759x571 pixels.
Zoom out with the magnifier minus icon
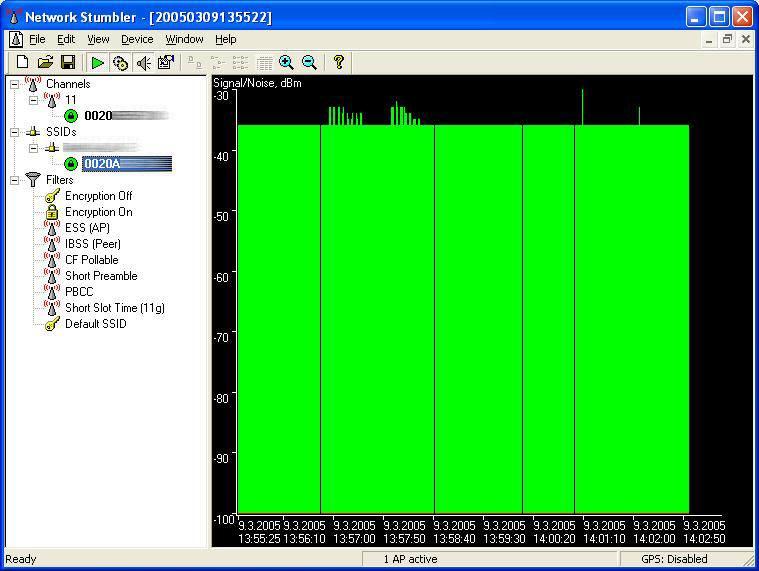[x=309, y=62]
